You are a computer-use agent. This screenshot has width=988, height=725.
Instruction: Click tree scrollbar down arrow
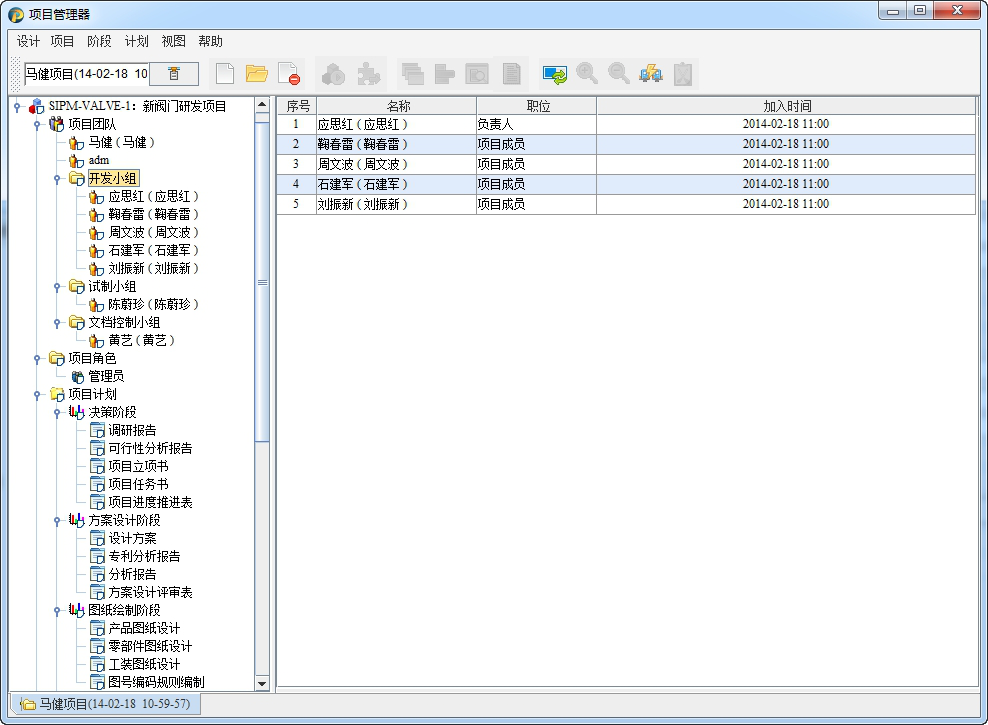[x=262, y=683]
